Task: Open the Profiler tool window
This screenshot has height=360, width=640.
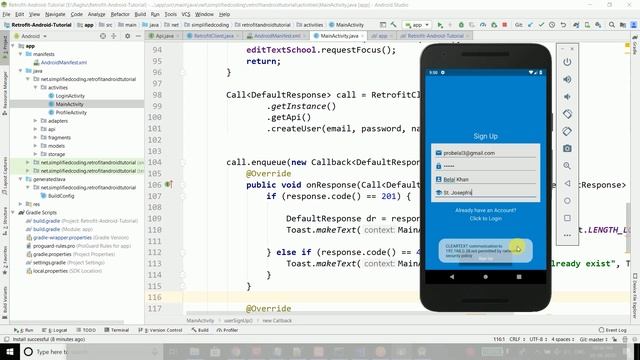Action: [x=228, y=330]
